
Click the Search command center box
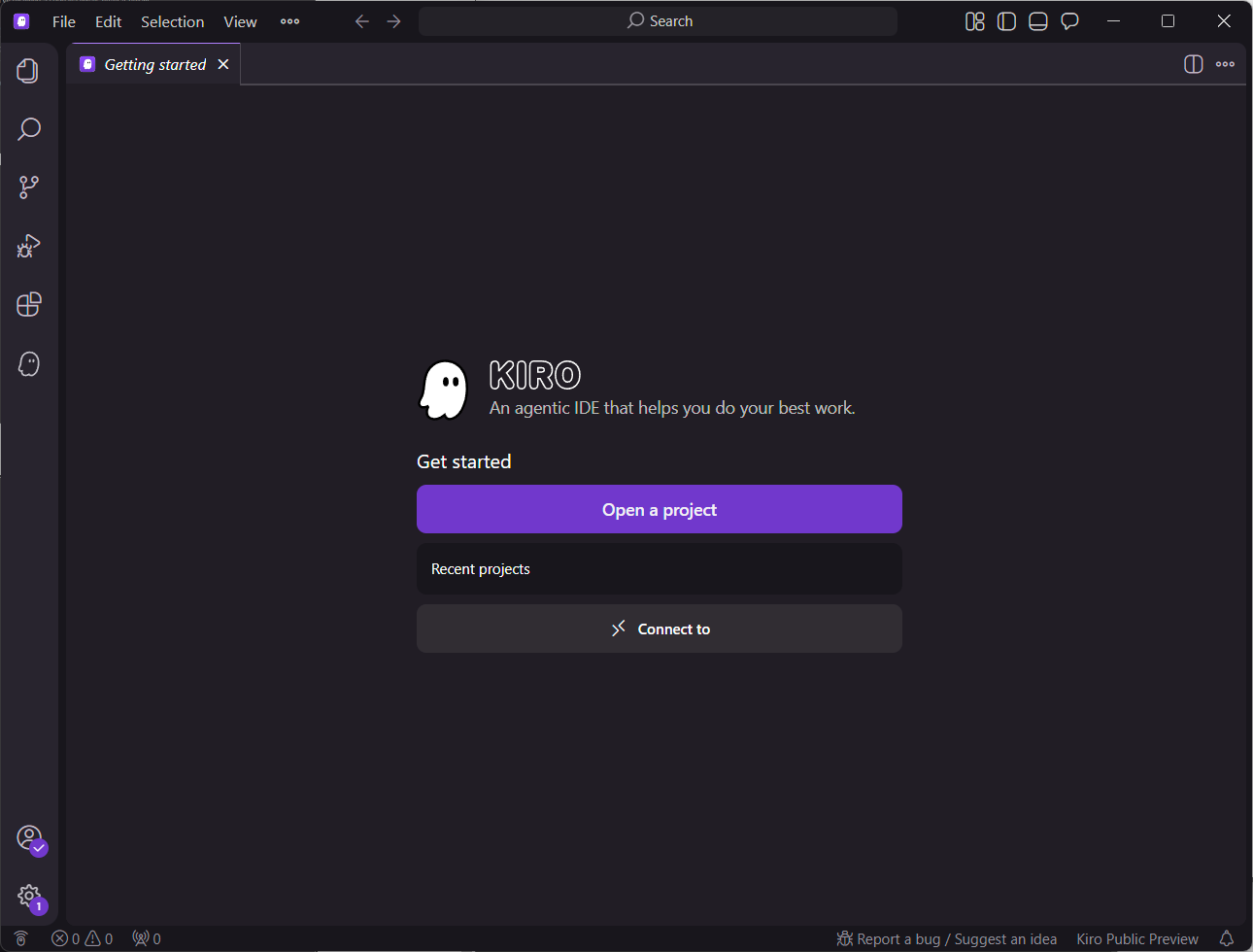tap(658, 21)
